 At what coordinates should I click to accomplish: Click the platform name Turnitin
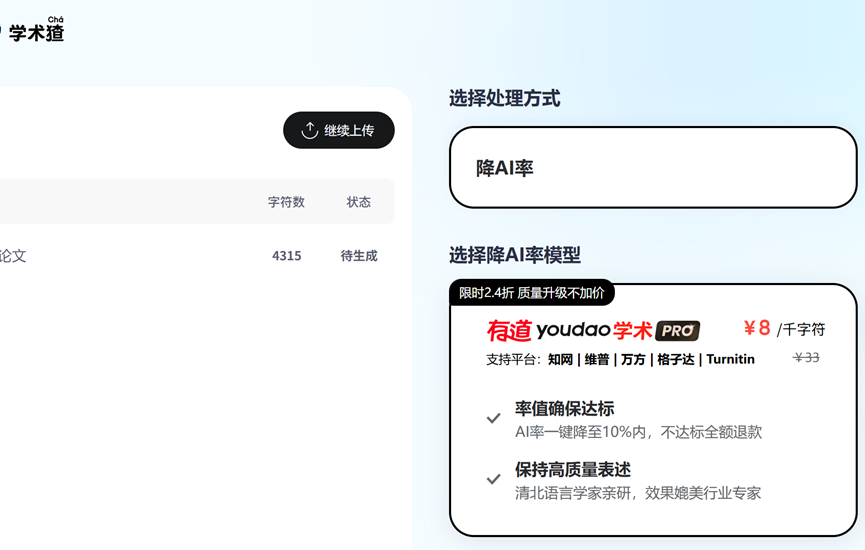pos(730,360)
